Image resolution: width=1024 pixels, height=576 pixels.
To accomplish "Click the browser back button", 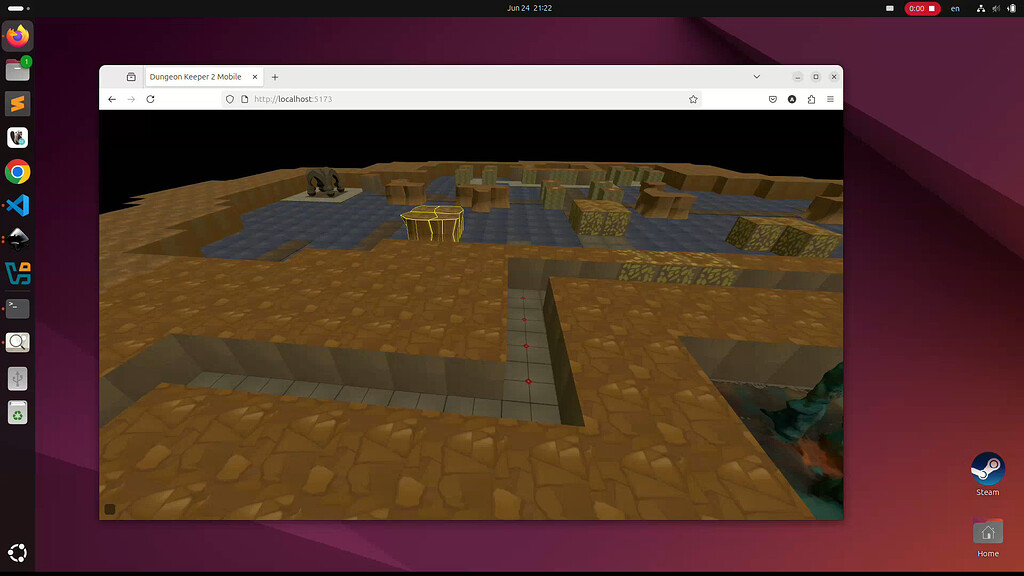I will tap(111, 99).
